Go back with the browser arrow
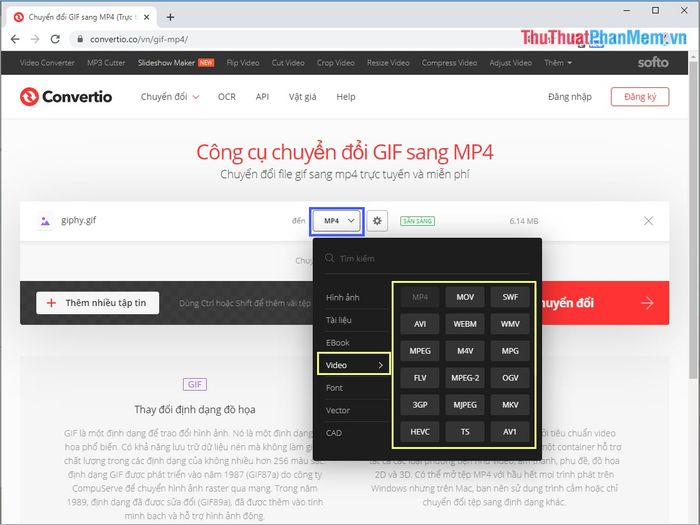Viewport: 700px width, 525px height. [15, 39]
